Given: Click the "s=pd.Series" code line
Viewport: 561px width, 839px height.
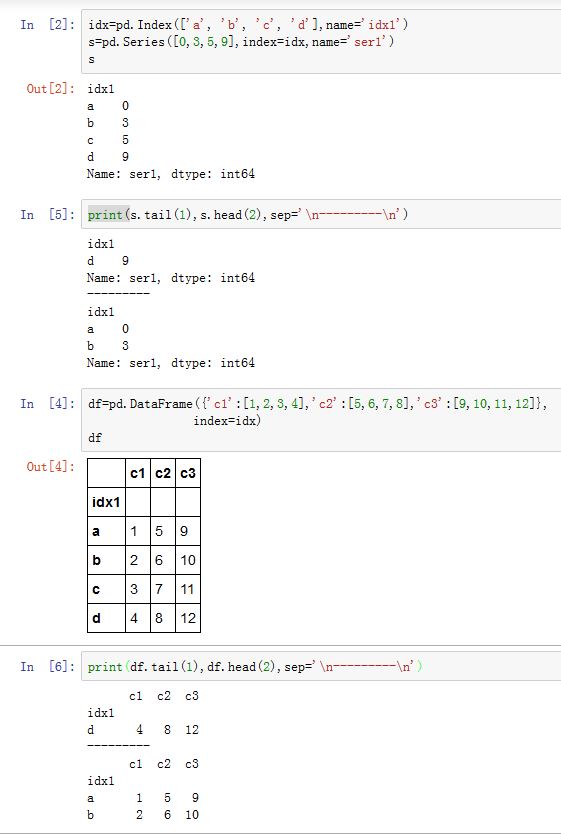Looking at the screenshot, I should click(241, 42).
